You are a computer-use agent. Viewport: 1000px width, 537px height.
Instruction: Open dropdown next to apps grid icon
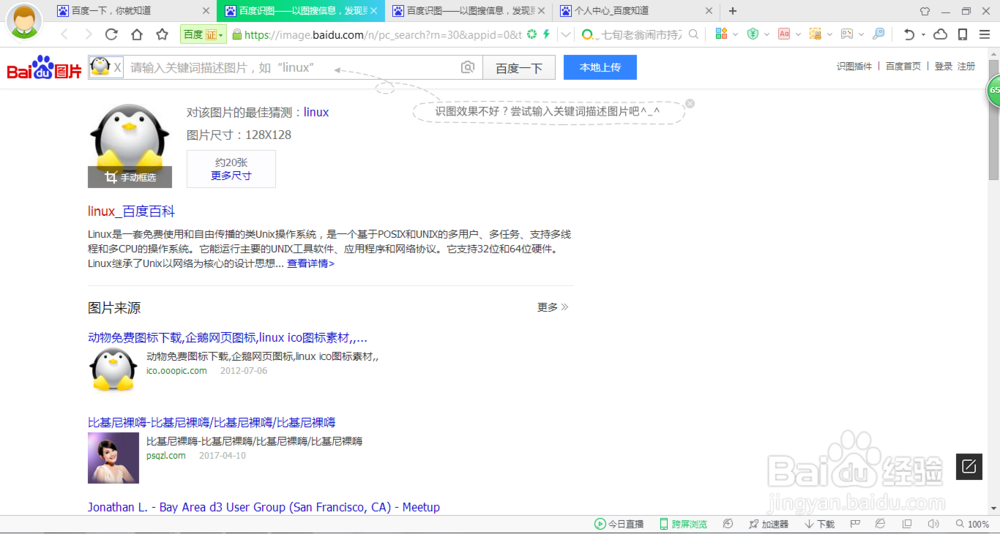click(735, 34)
